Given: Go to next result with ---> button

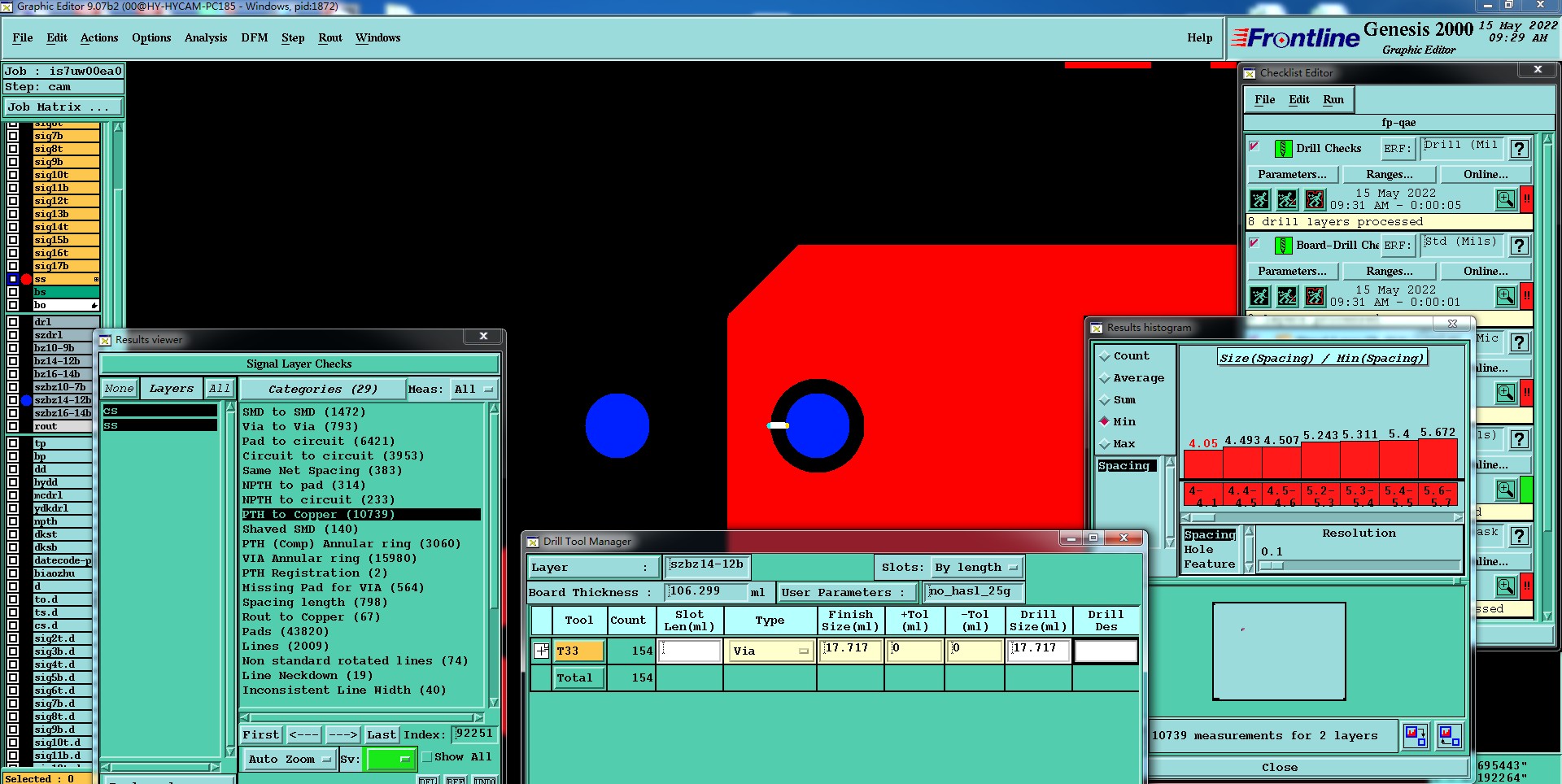Looking at the screenshot, I should [343, 735].
